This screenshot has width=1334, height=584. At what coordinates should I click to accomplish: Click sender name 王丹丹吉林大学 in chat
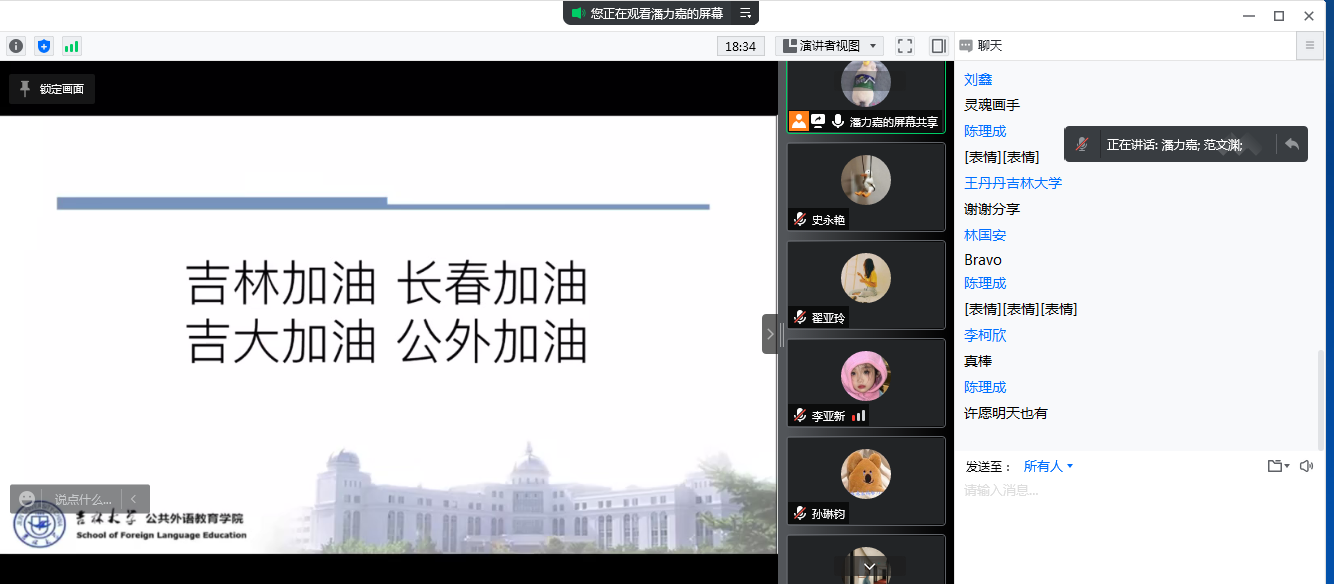pyautogui.click(x=1013, y=183)
